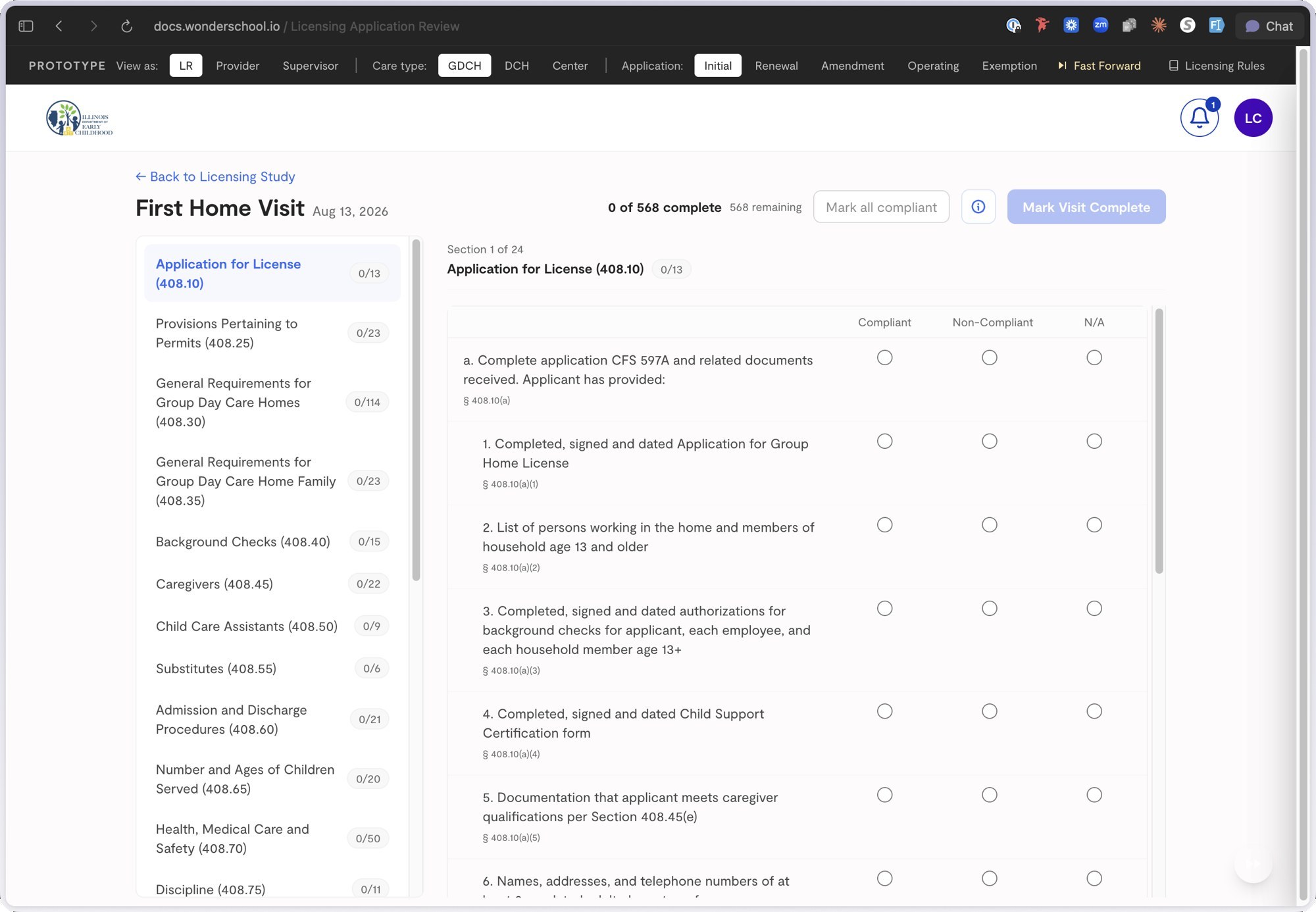The image size is (1316, 912).
Task: Open the gray cube extensions icon
Action: click(x=1129, y=26)
